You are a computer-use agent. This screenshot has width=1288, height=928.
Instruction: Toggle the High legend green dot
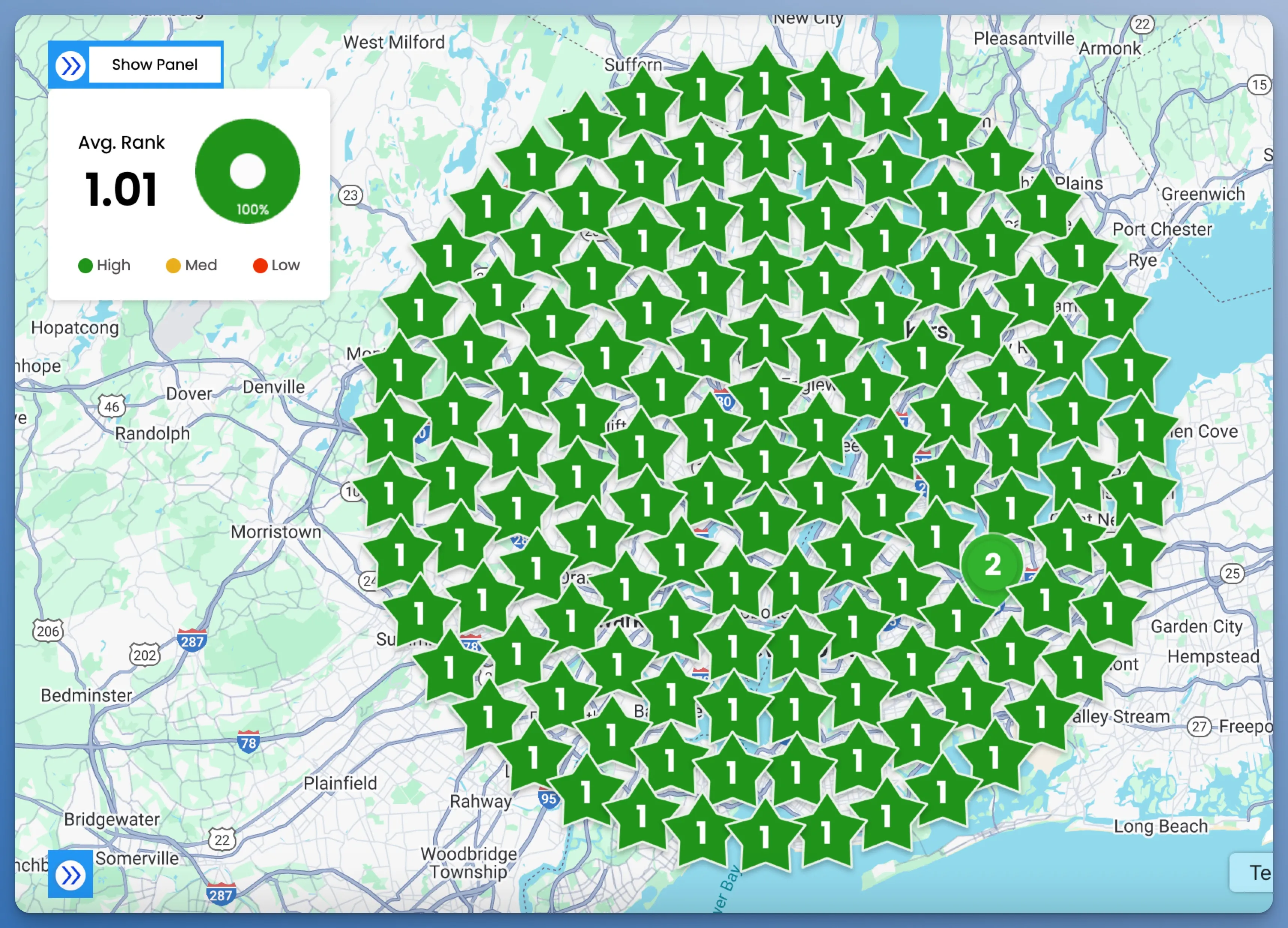(x=85, y=266)
